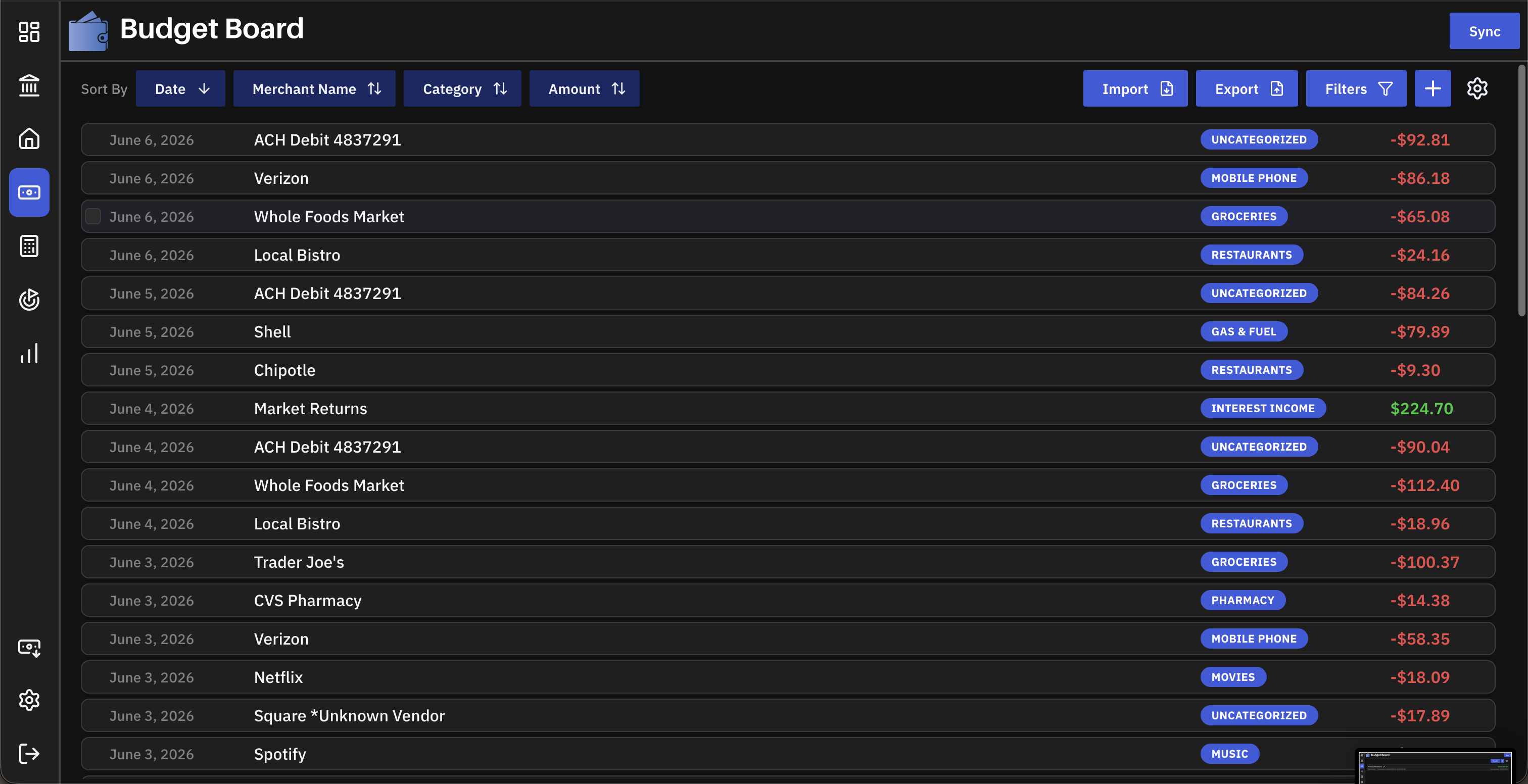Screen dimensions: 1528x784
Task: Sort transactions by Category
Action: 462,88
